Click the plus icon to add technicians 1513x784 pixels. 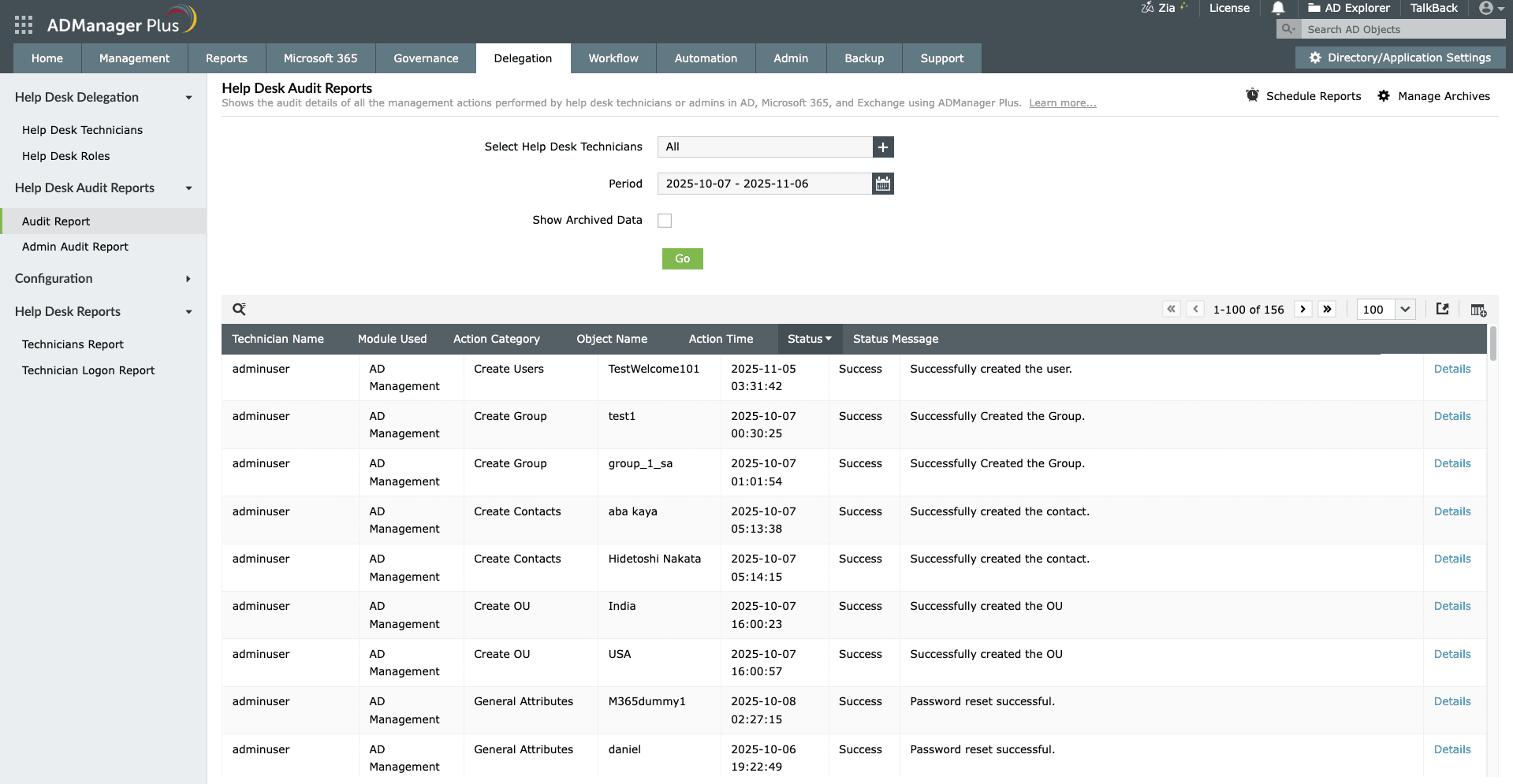point(883,147)
